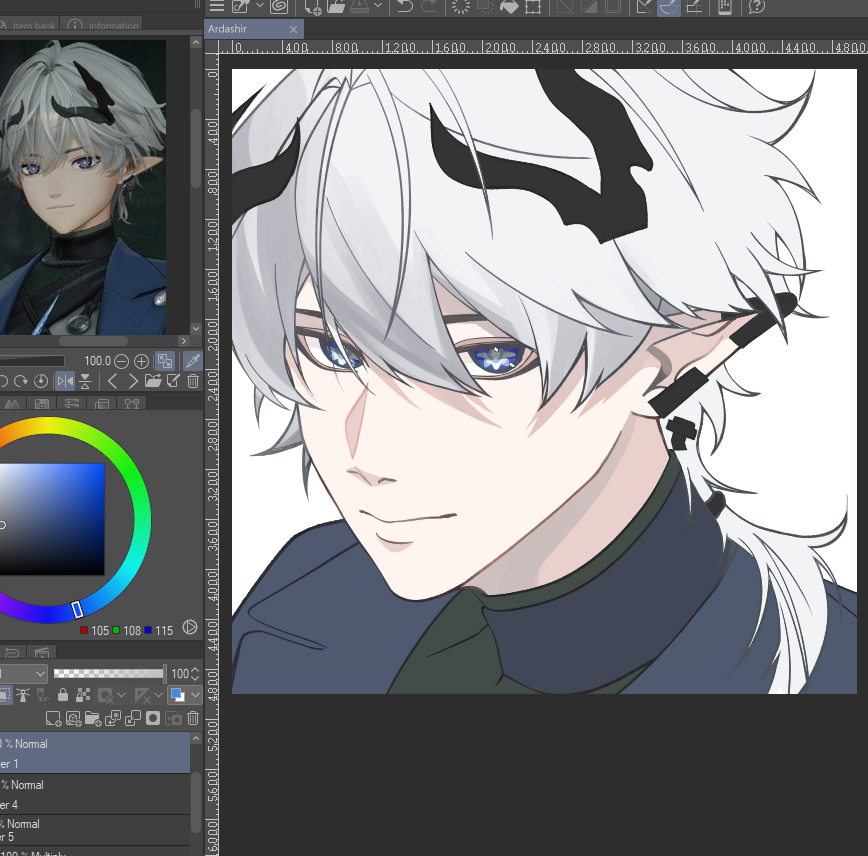868x856 pixels.
Task: Open the layer blending mode dropdown
Action: pyautogui.click(x=24, y=674)
